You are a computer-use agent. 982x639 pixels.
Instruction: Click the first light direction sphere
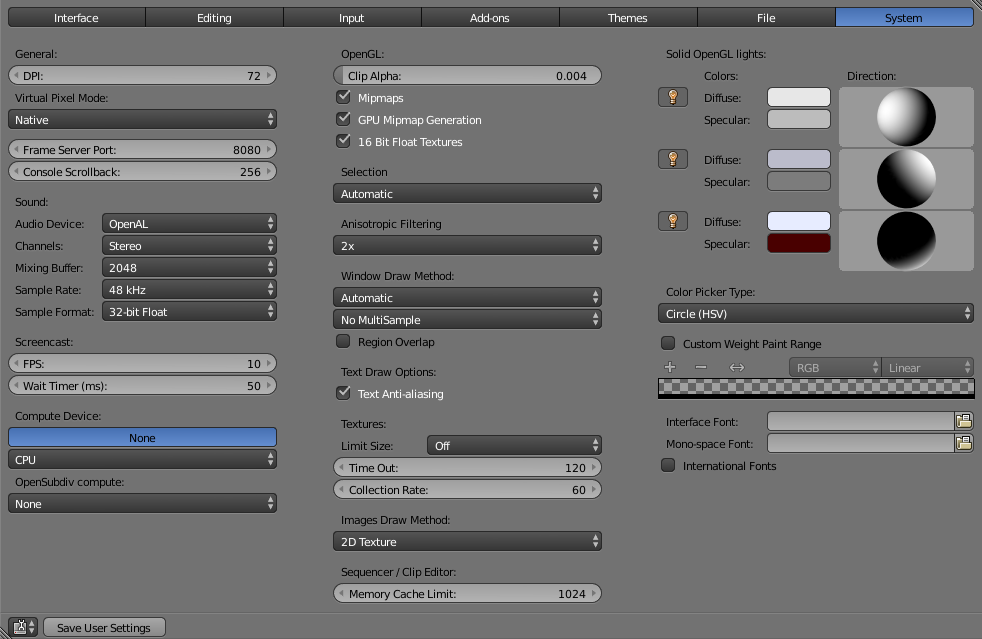906,117
